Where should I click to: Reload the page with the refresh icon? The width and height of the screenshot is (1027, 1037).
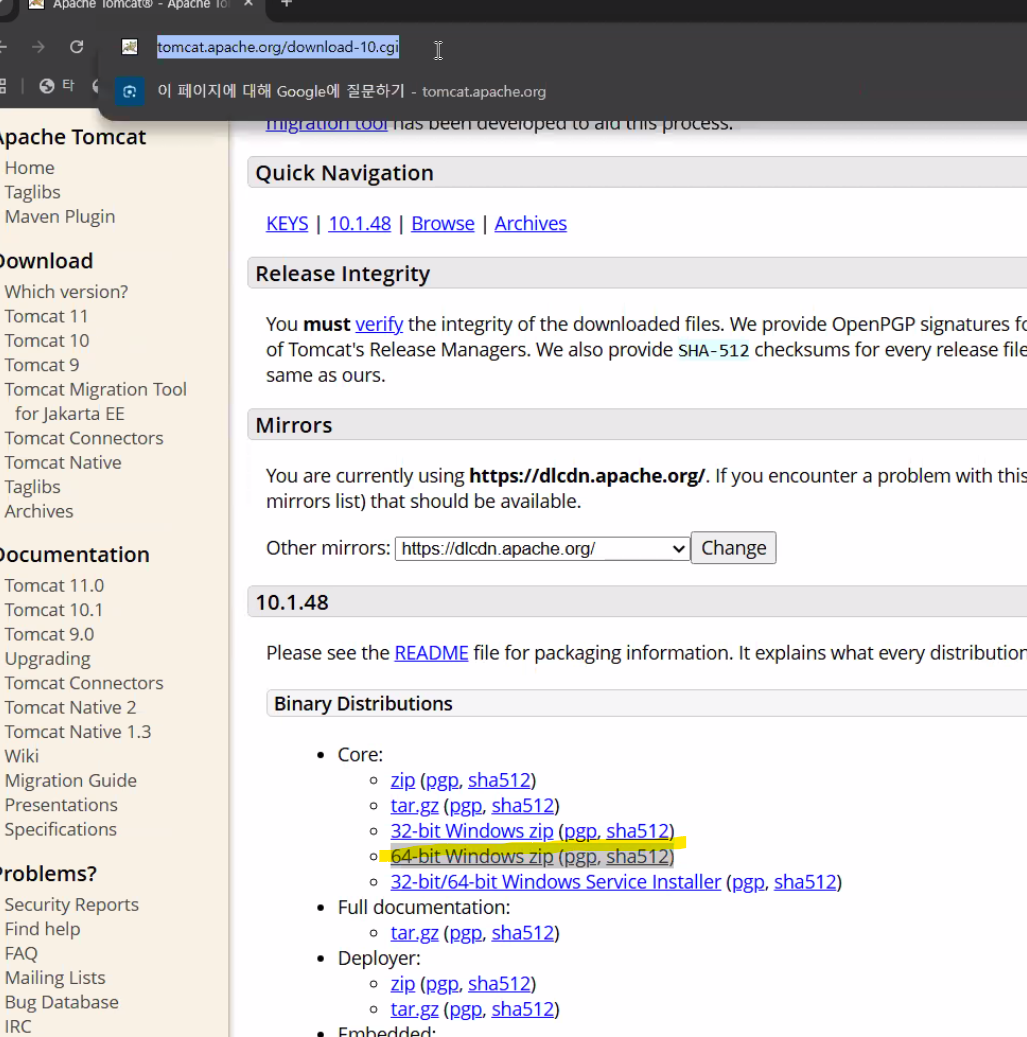[x=77, y=47]
